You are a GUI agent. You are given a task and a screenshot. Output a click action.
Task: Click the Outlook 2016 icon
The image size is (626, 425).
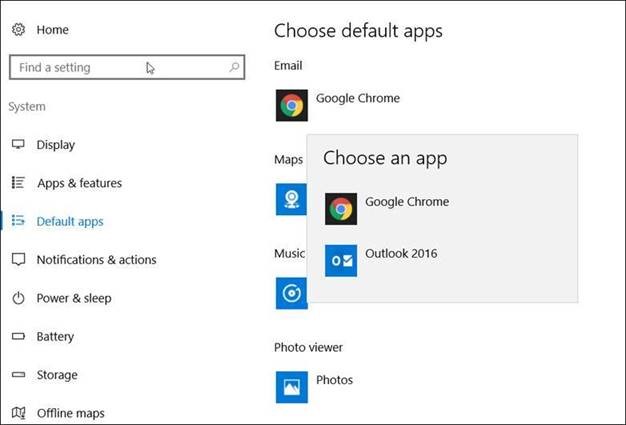pos(341,261)
